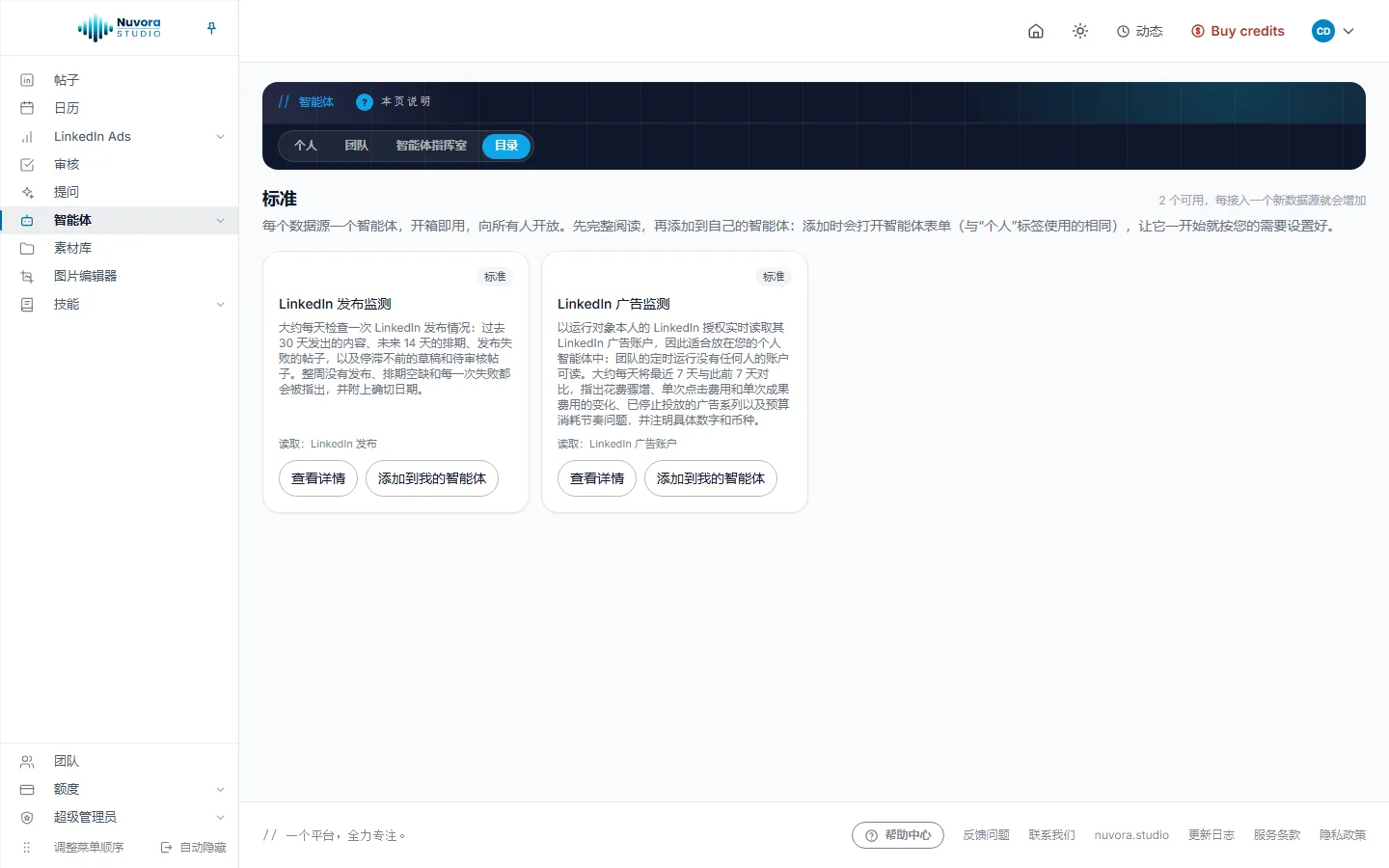1389x868 pixels.
Task: Click the crop icon beside 图片编辑器
Action: [x=27, y=276]
